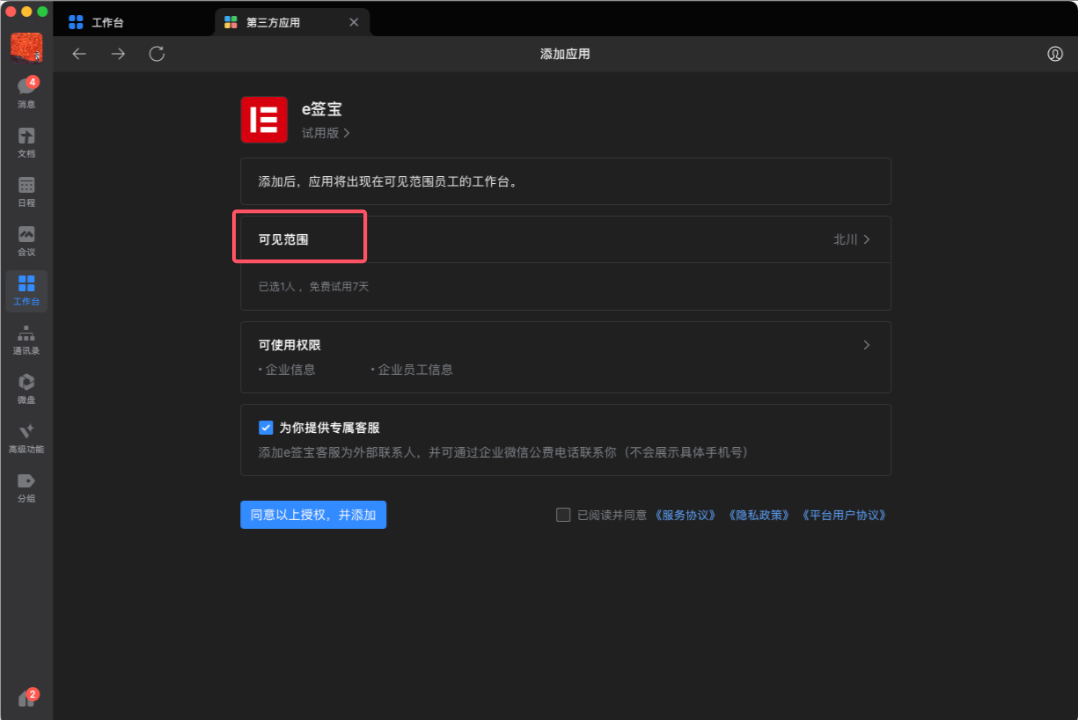Click the 企业员工信息 permission item

click(x=415, y=369)
